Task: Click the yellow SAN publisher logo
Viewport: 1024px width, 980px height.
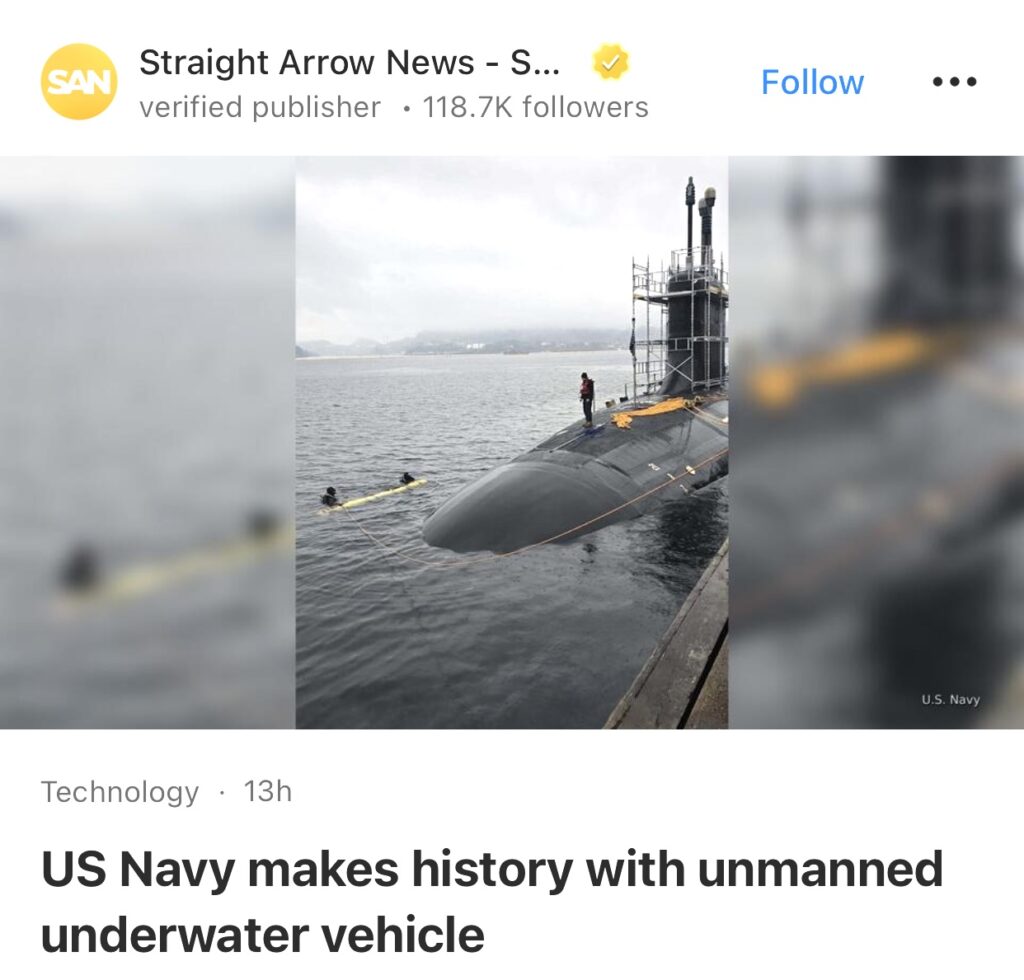Action: click(x=79, y=82)
